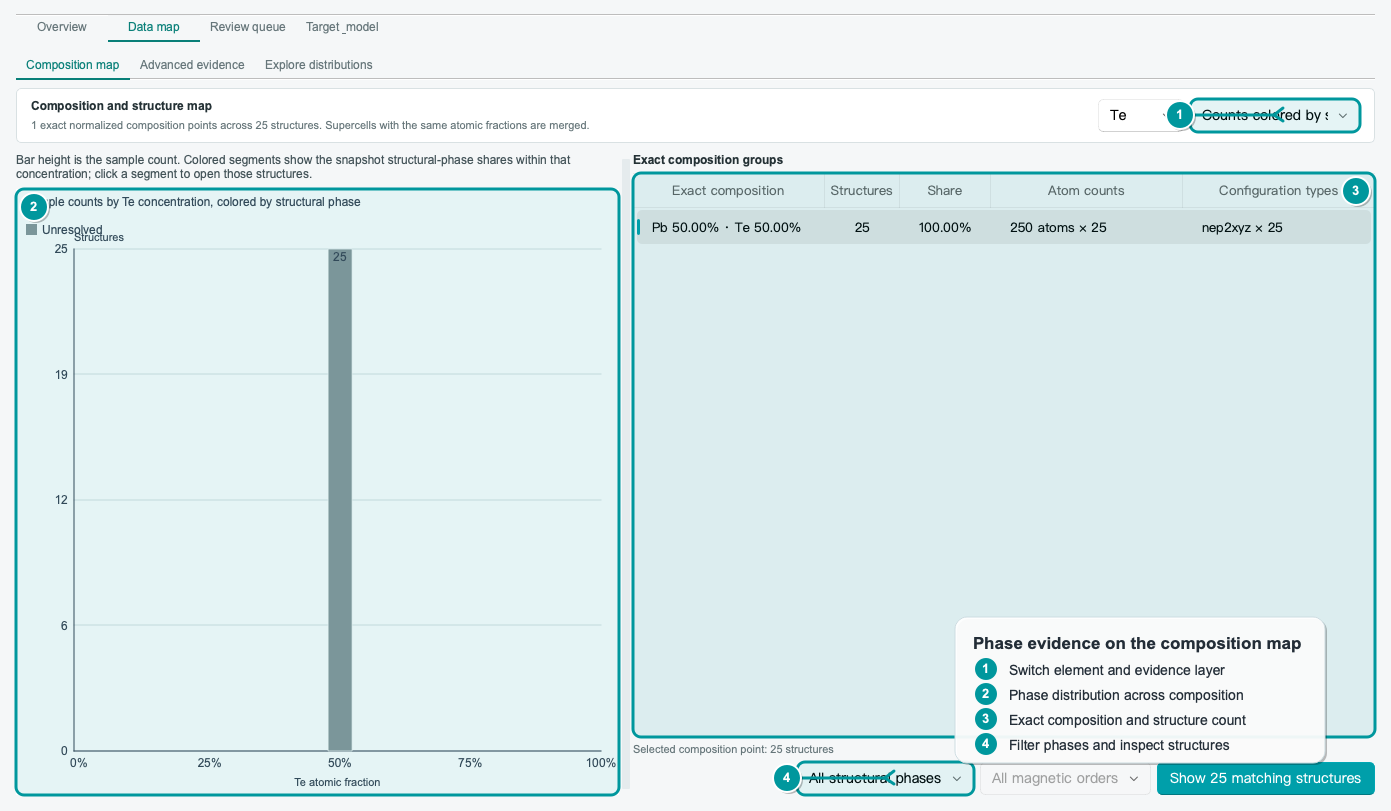Click numbered badge 1 near evidence dropdown
Image resolution: width=1391 pixels, height=811 pixels.
click(1180, 115)
